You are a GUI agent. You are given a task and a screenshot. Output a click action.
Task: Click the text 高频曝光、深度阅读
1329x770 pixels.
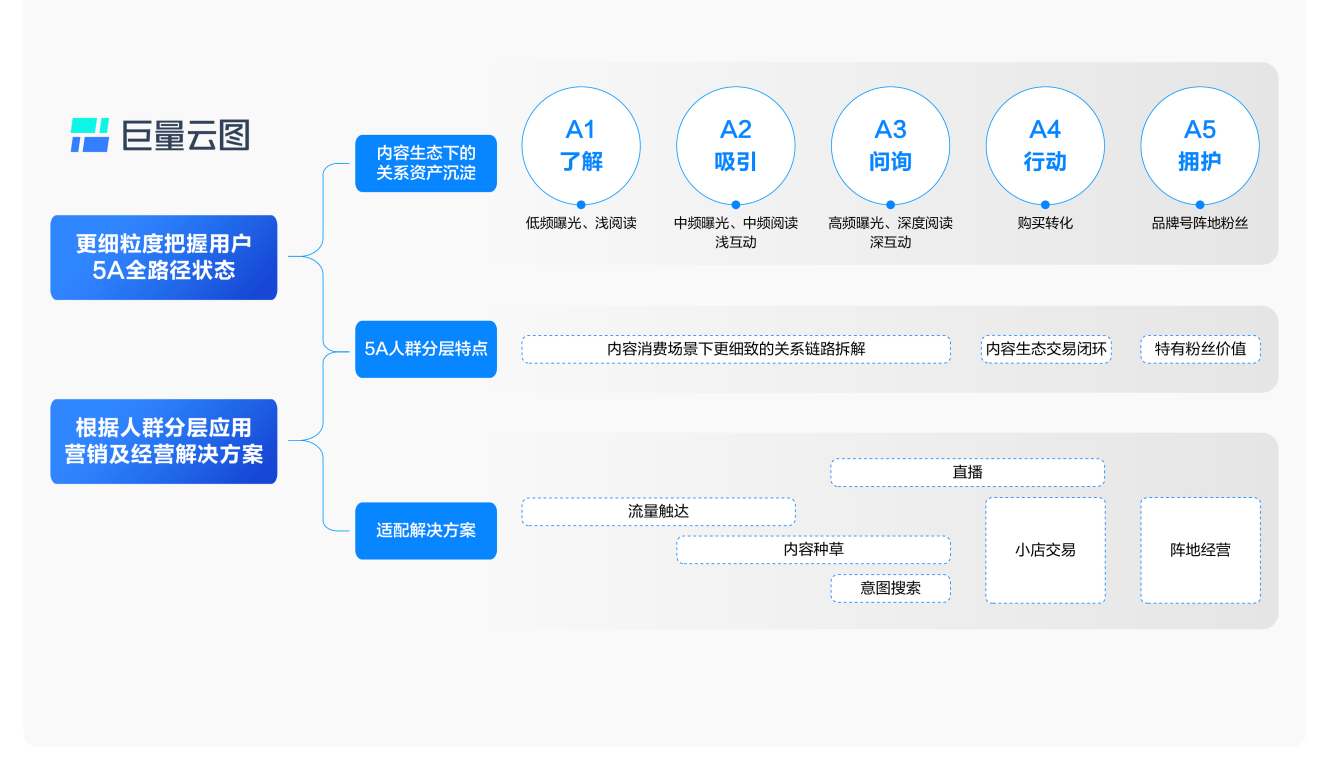(891, 223)
